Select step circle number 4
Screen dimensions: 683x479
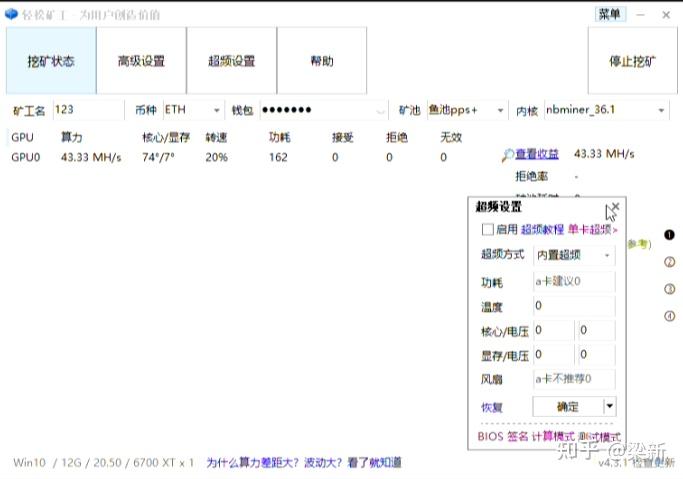pyautogui.click(x=669, y=316)
